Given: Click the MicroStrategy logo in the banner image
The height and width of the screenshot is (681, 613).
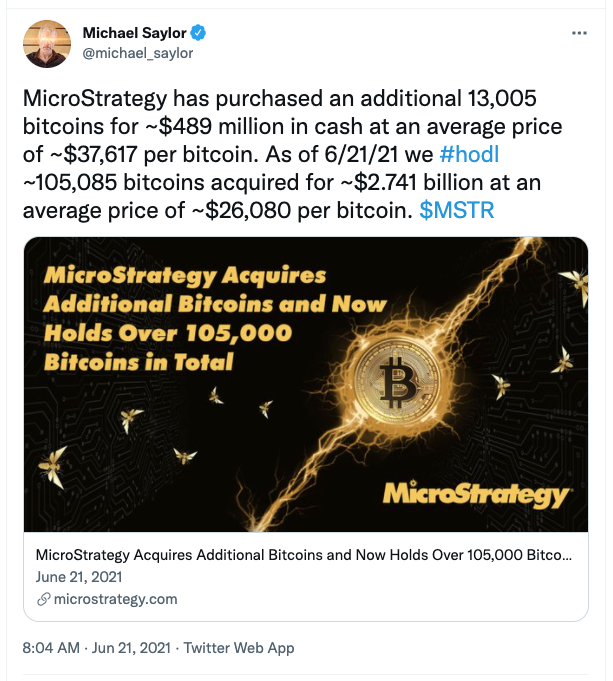Looking at the screenshot, I should (x=476, y=493).
